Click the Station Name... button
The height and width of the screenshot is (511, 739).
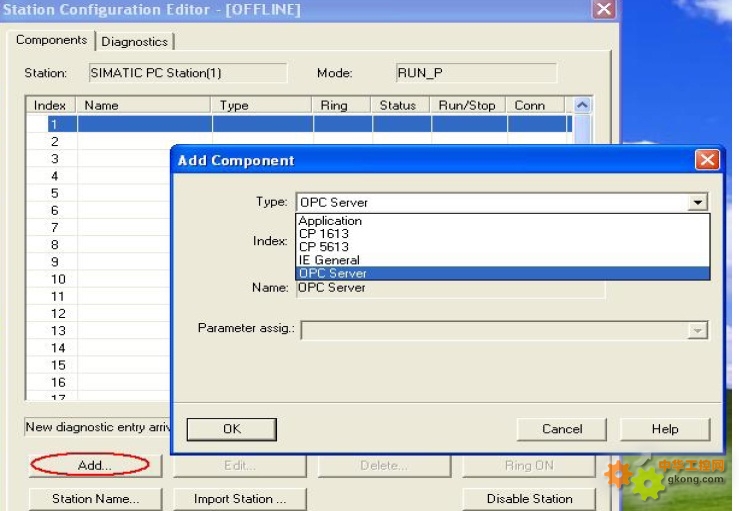(95, 499)
